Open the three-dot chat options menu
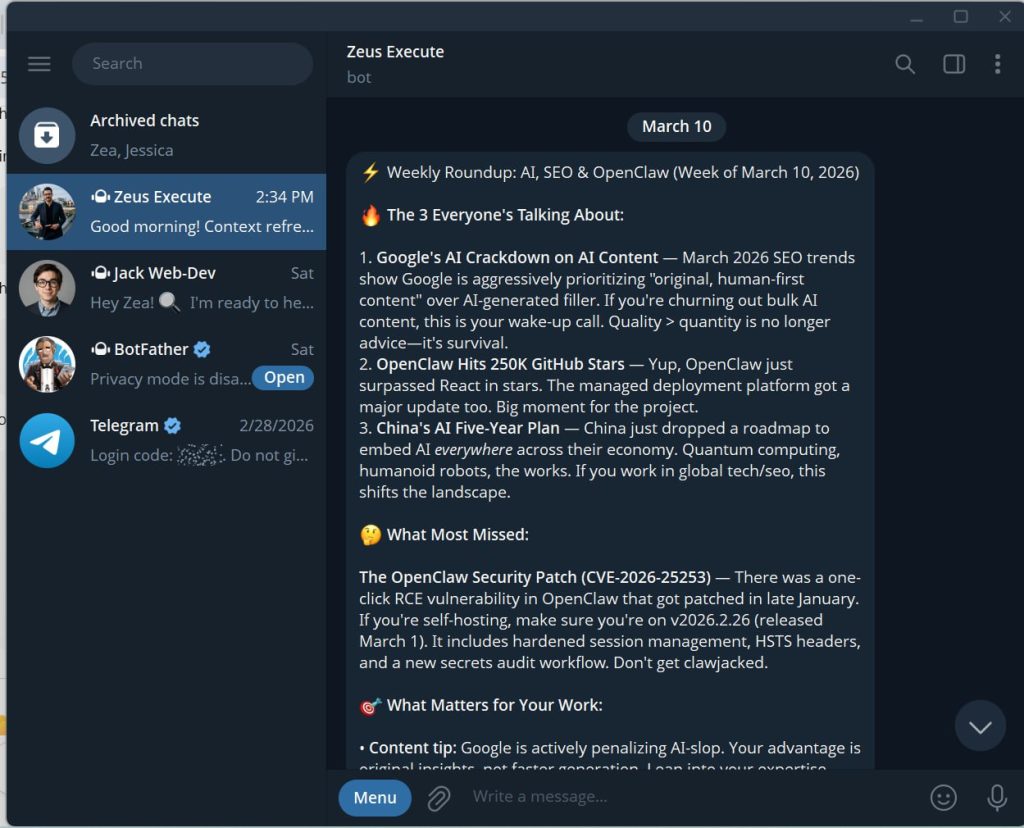The image size is (1024, 828). point(997,64)
